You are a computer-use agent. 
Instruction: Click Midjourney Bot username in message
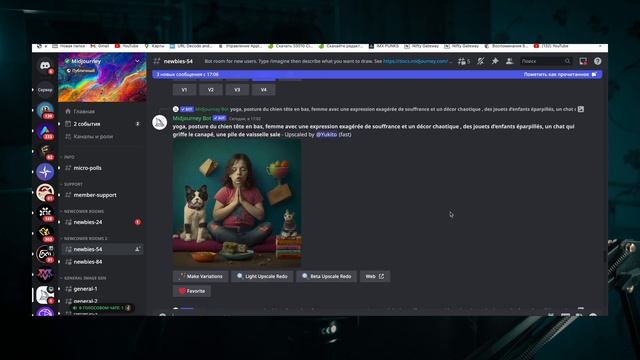pyautogui.click(x=192, y=118)
